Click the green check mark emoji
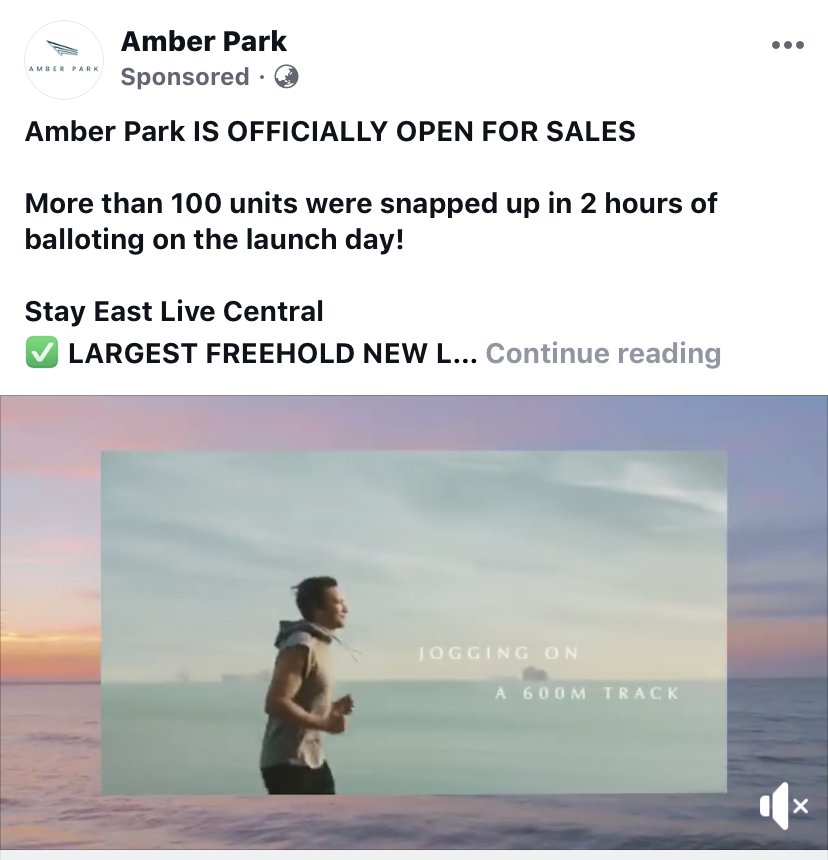This screenshot has height=860, width=828. [42, 353]
